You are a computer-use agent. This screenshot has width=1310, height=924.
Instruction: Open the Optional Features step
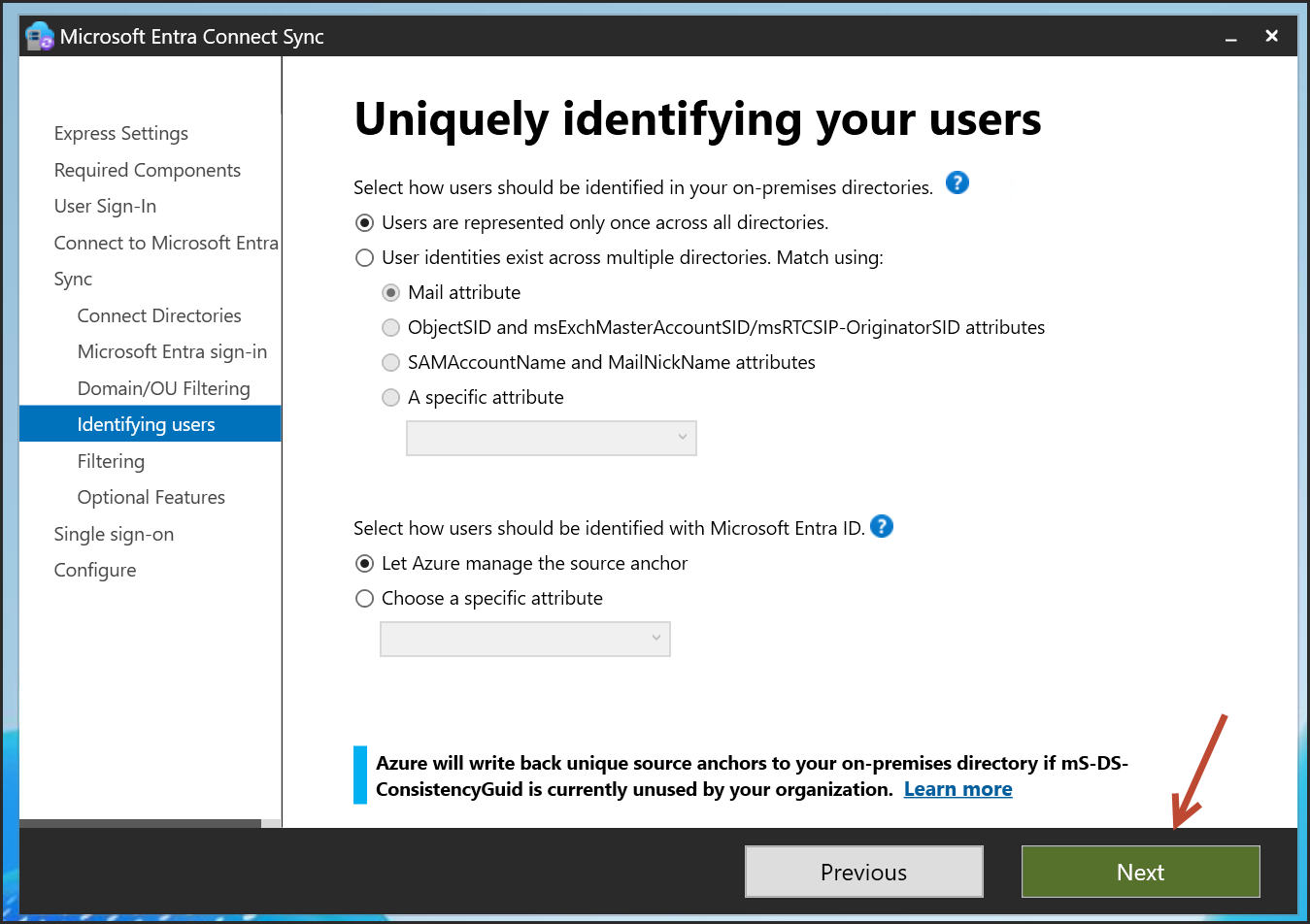[x=151, y=497]
